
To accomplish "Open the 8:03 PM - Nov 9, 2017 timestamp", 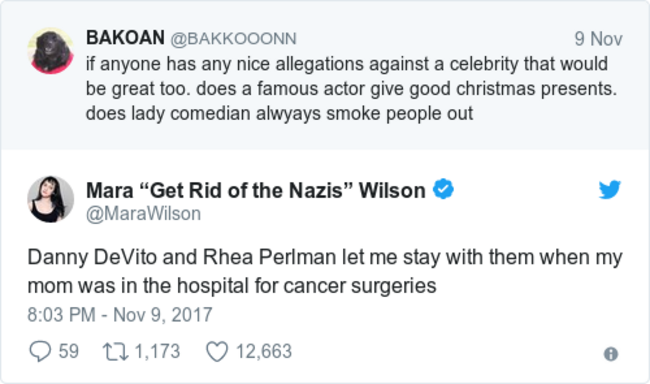I will click(120, 315).
